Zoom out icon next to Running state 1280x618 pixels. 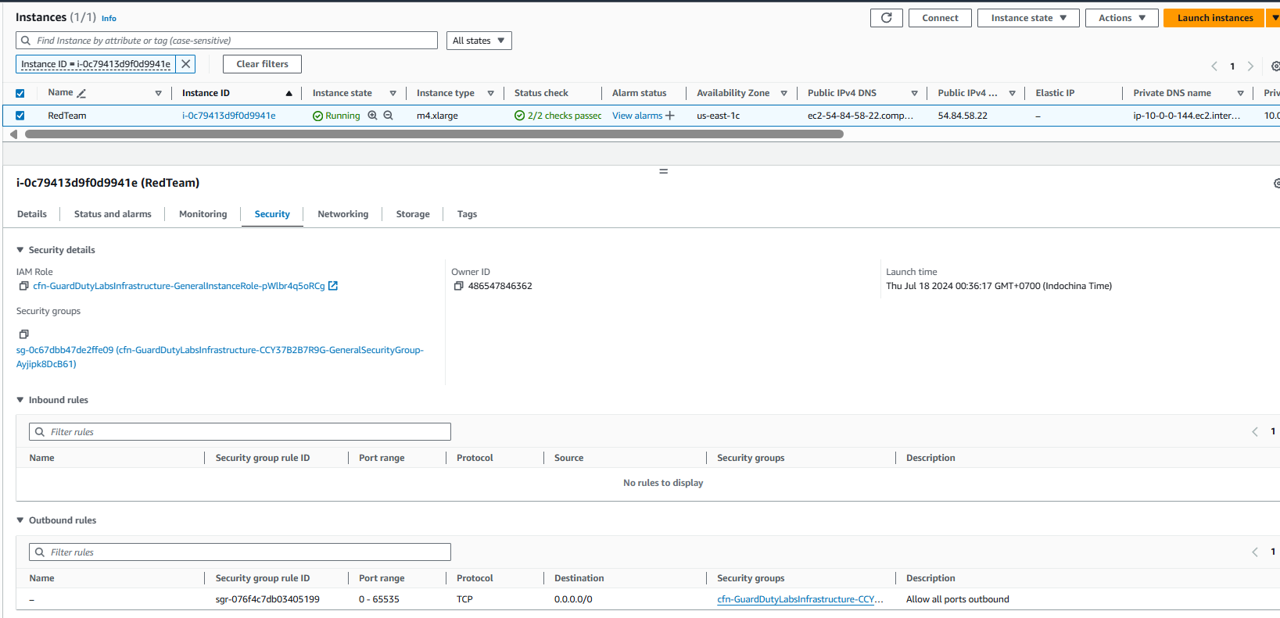coord(388,116)
